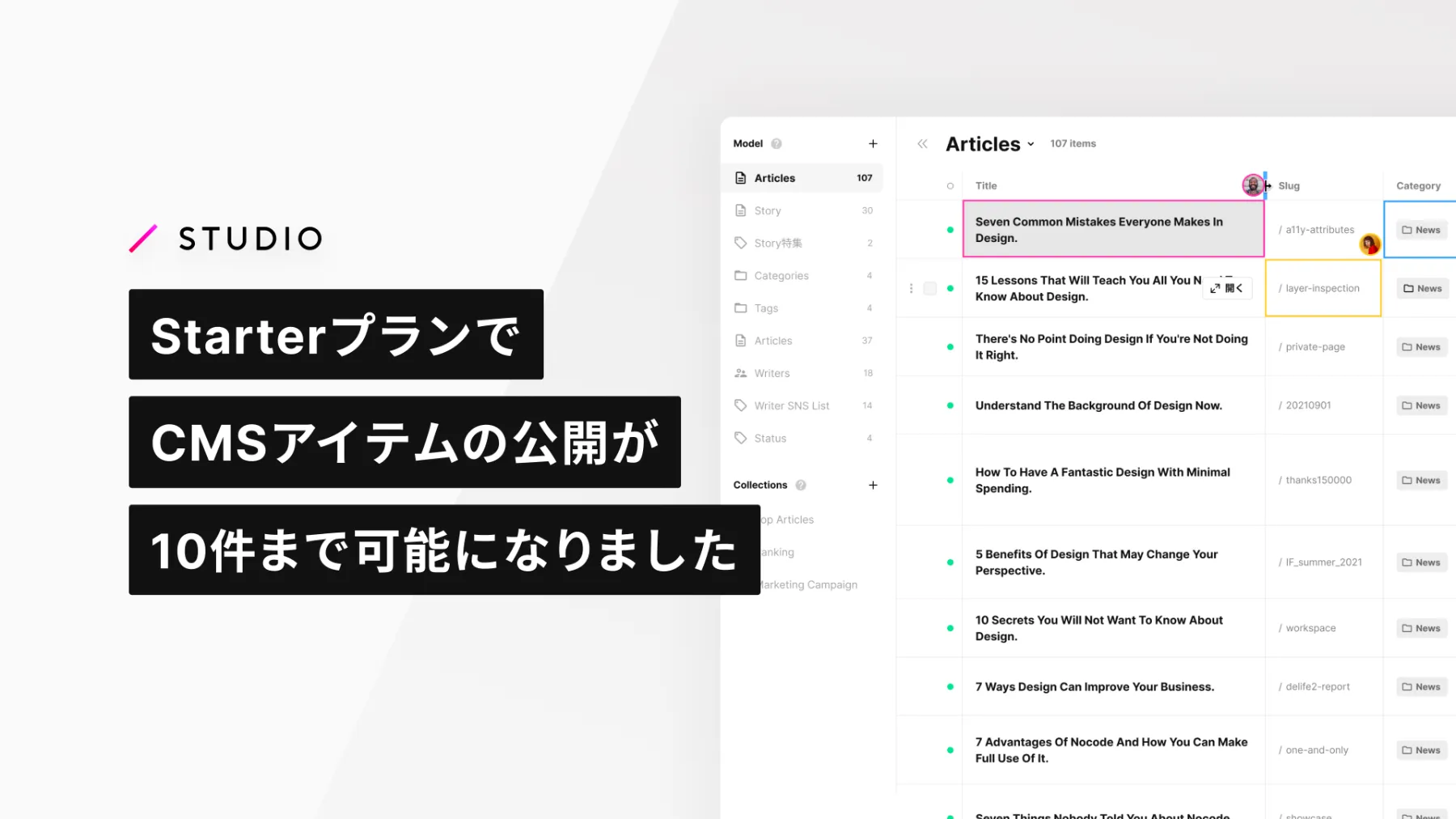Screen dimensions: 1456x819
Task: Click the "thanks150000" slug cell
Action: [x=1324, y=481]
